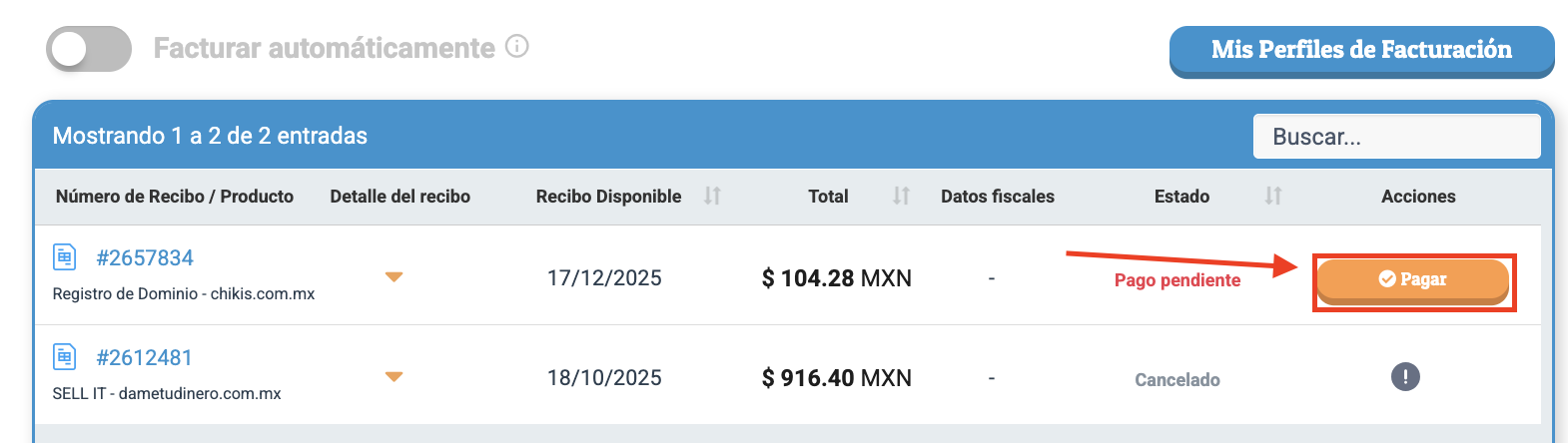Click the Cancelado status label
The image size is (1568, 443).
pyautogui.click(x=1177, y=380)
